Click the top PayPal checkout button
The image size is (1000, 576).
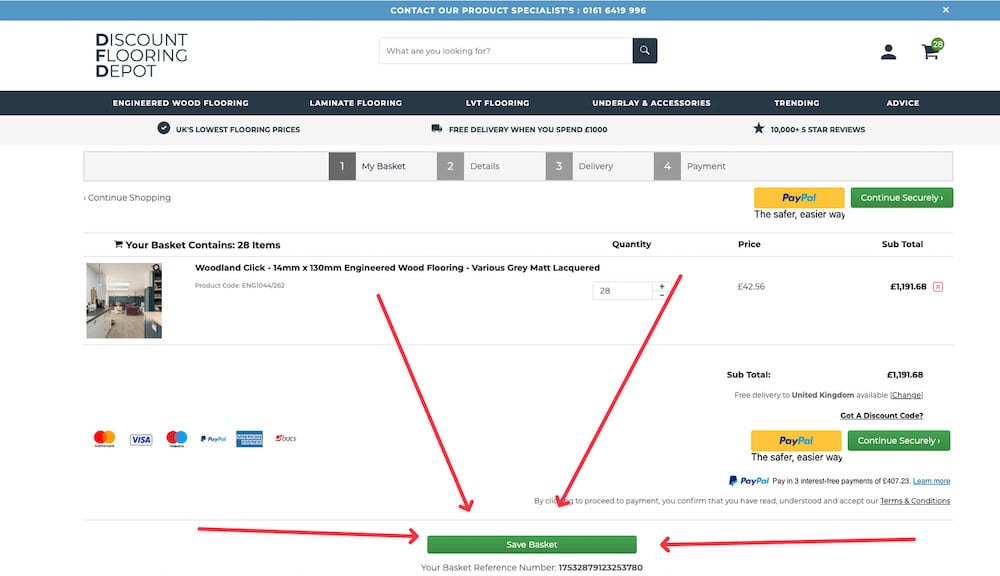click(799, 198)
